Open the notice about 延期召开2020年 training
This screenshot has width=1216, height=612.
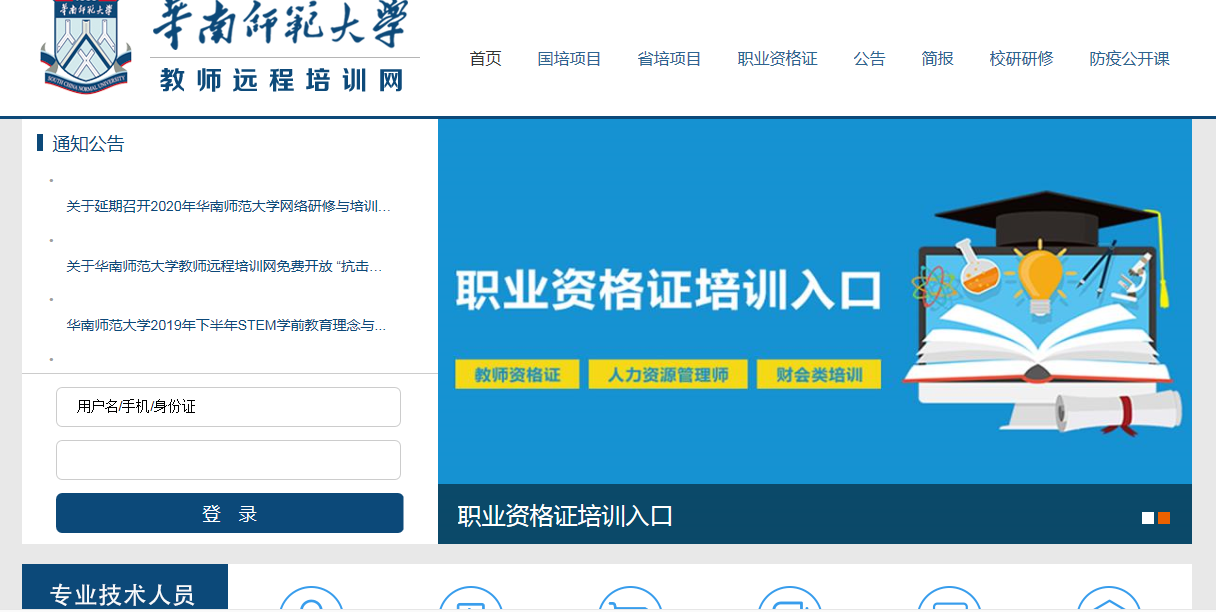228,207
